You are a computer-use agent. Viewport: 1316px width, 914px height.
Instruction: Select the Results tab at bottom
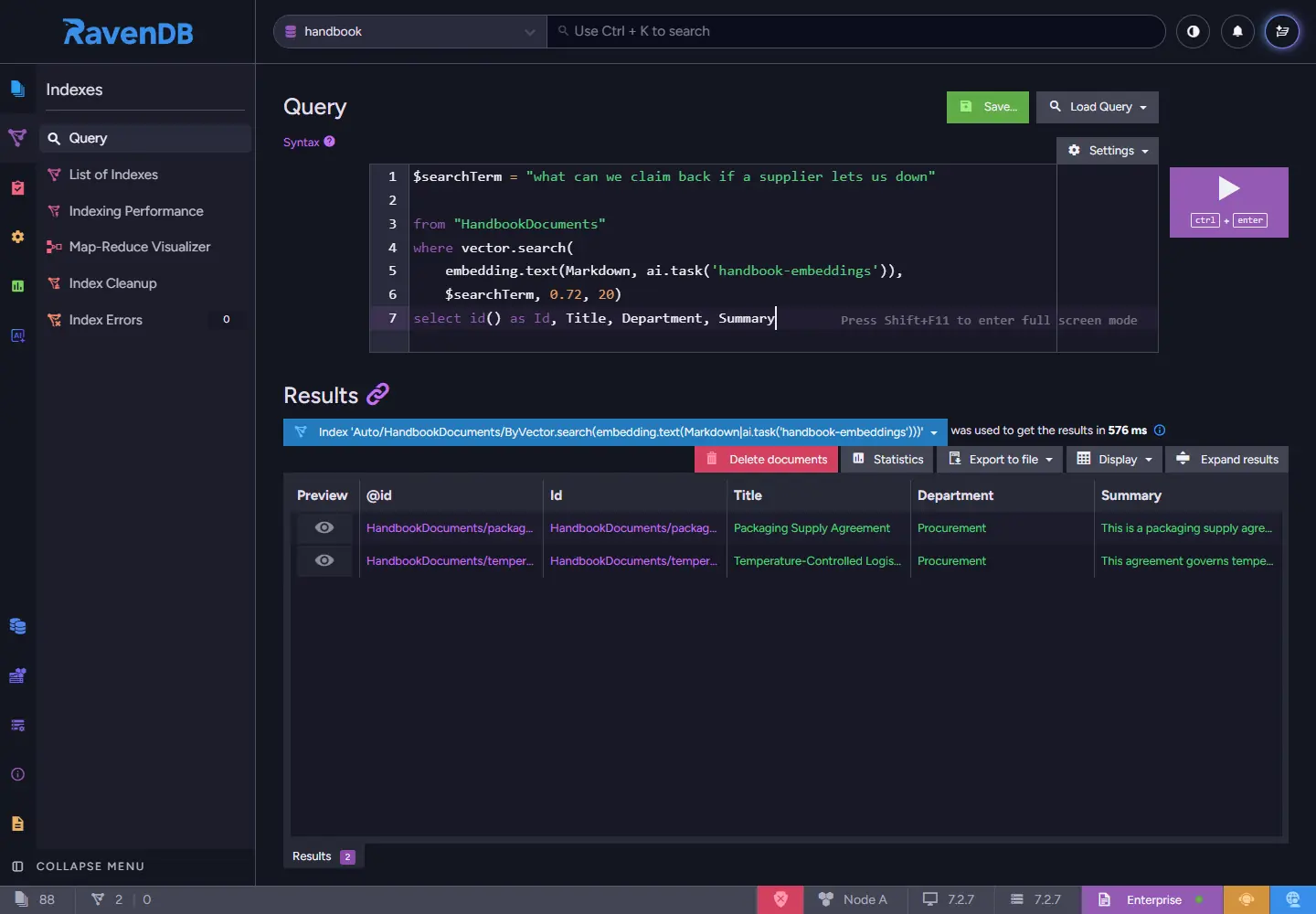pos(324,856)
